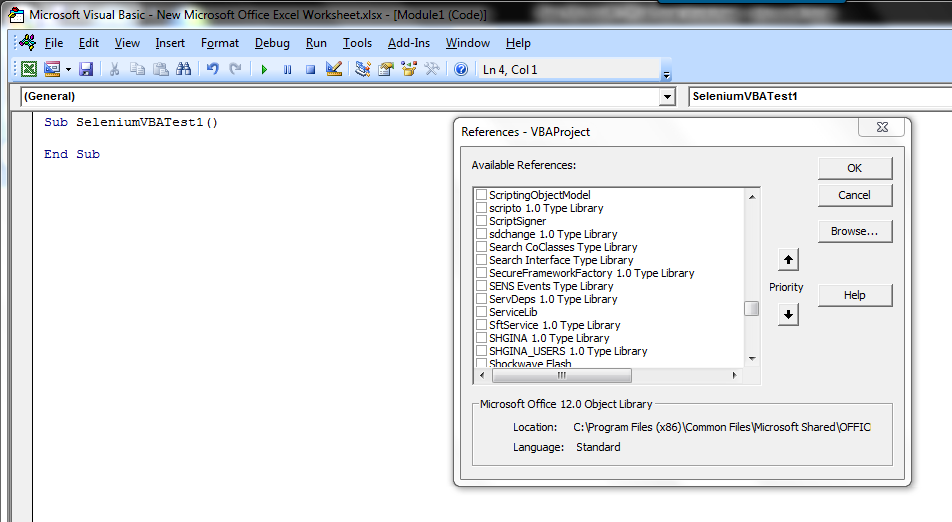952x522 pixels.
Task: Expand the (General) object dropdown
Action: (x=667, y=97)
